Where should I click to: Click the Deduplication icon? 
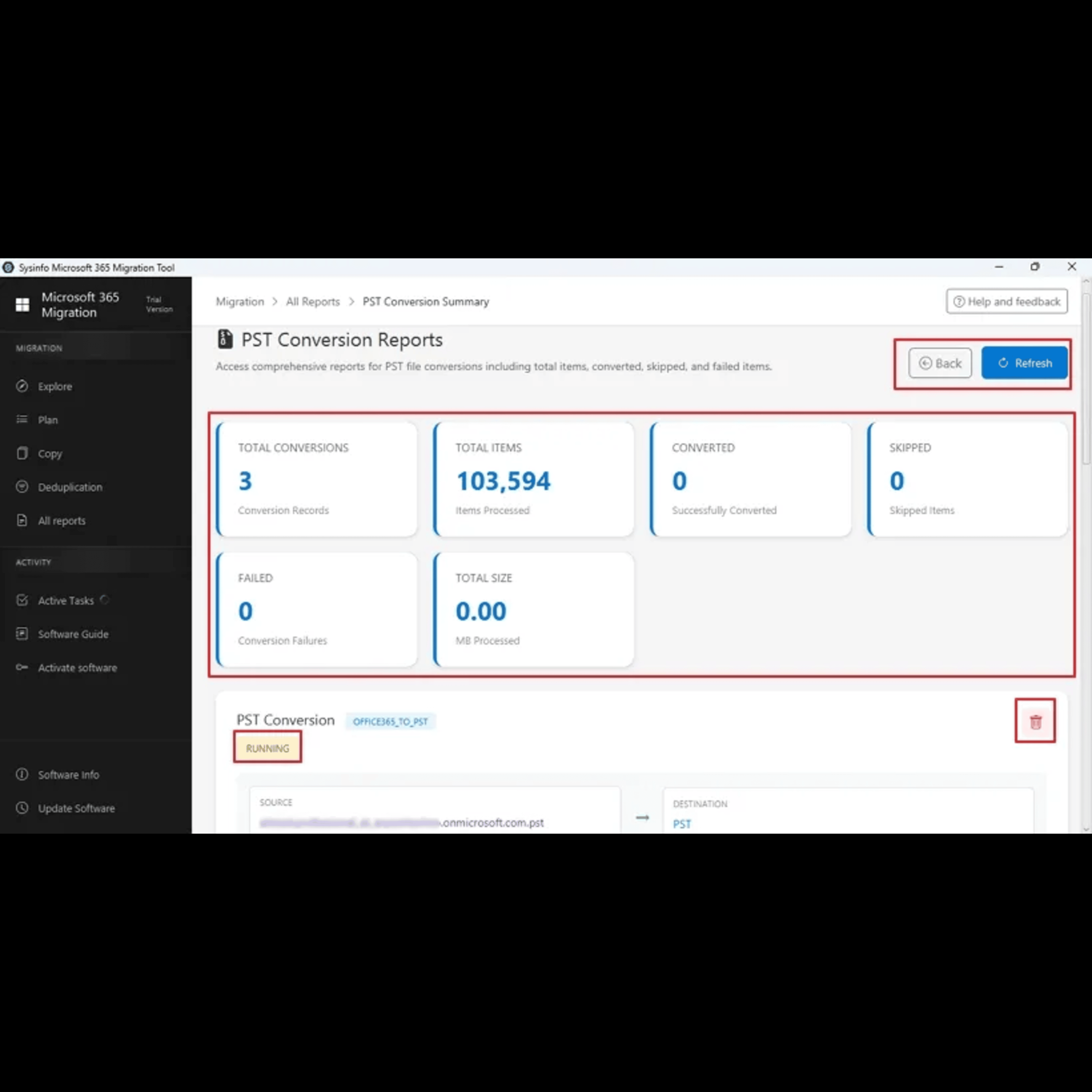22,487
